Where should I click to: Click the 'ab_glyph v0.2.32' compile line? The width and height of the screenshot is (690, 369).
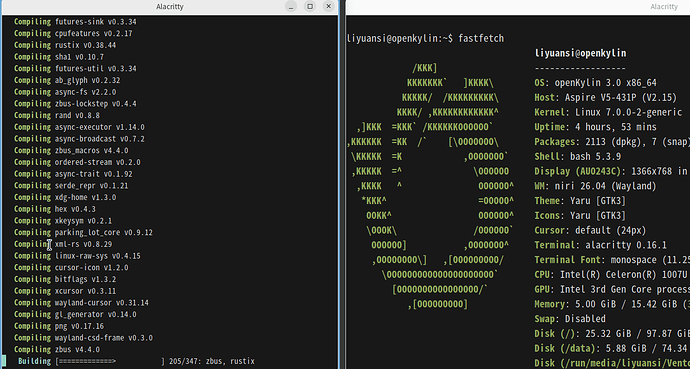[67, 80]
